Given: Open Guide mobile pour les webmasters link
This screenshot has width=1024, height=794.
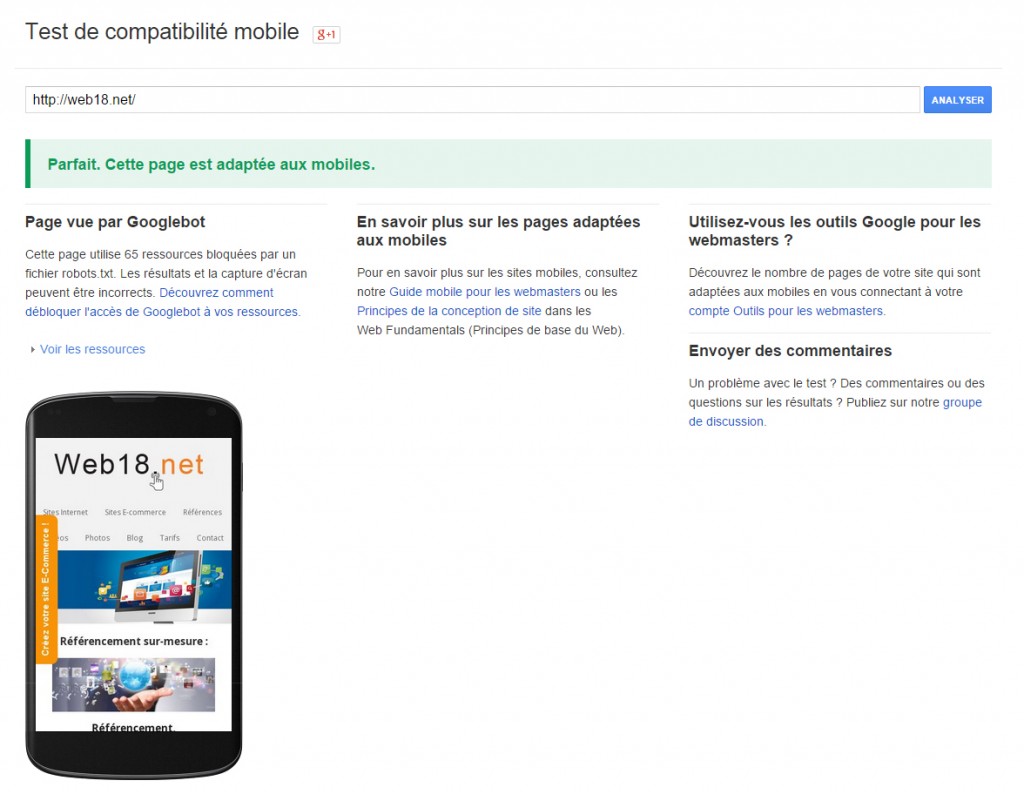Looking at the screenshot, I should coord(485,292).
